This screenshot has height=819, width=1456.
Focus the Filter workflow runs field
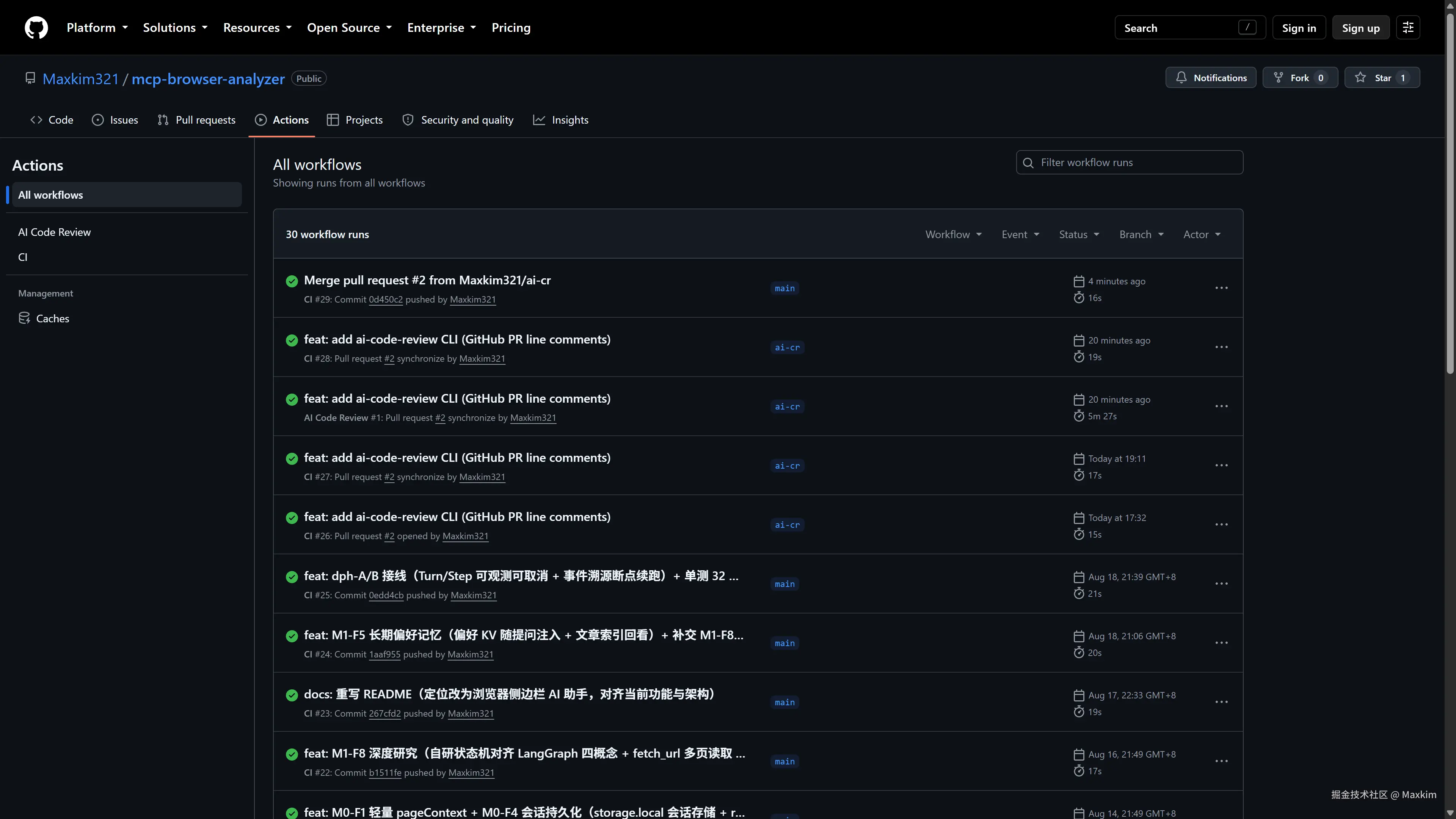pyautogui.click(x=1129, y=163)
